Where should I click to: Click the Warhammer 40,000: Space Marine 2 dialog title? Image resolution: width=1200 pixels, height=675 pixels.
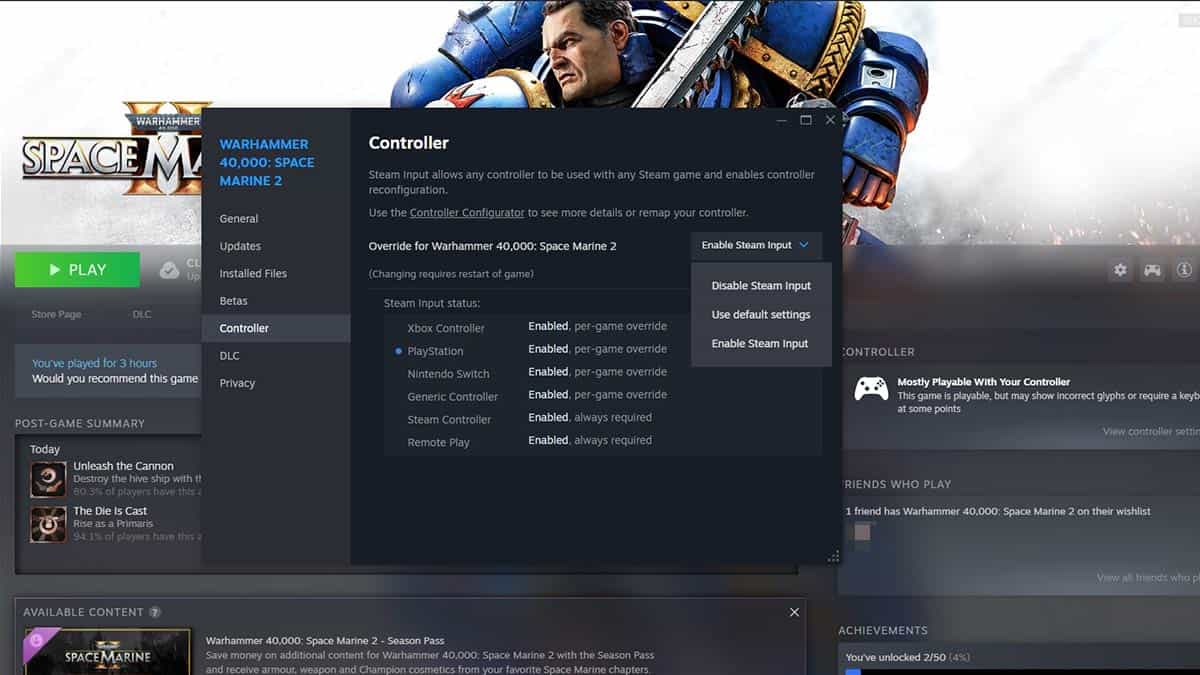pyautogui.click(x=267, y=162)
